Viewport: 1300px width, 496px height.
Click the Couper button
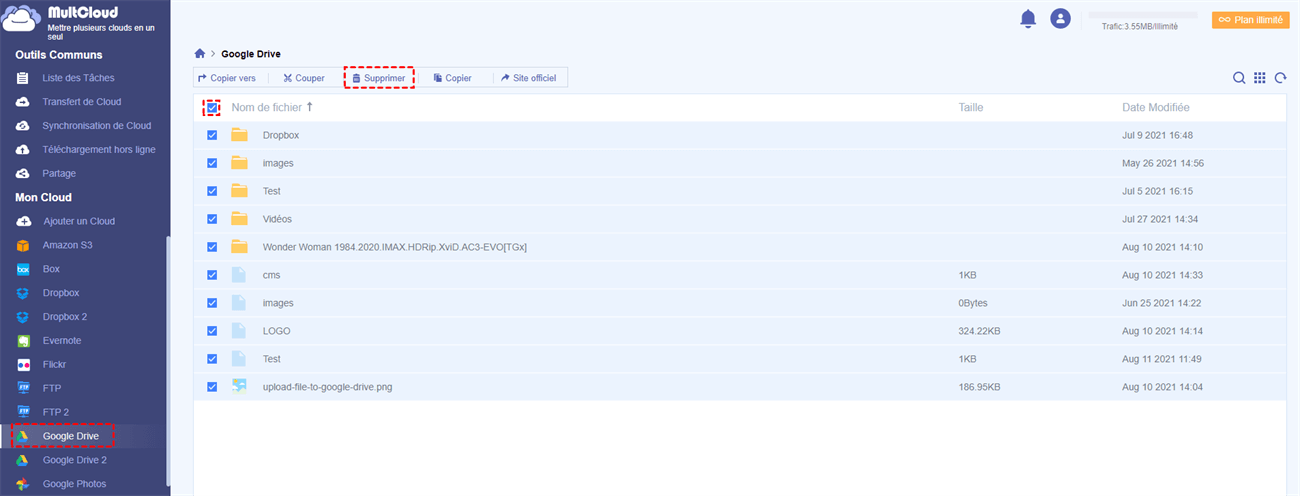[304, 78]
